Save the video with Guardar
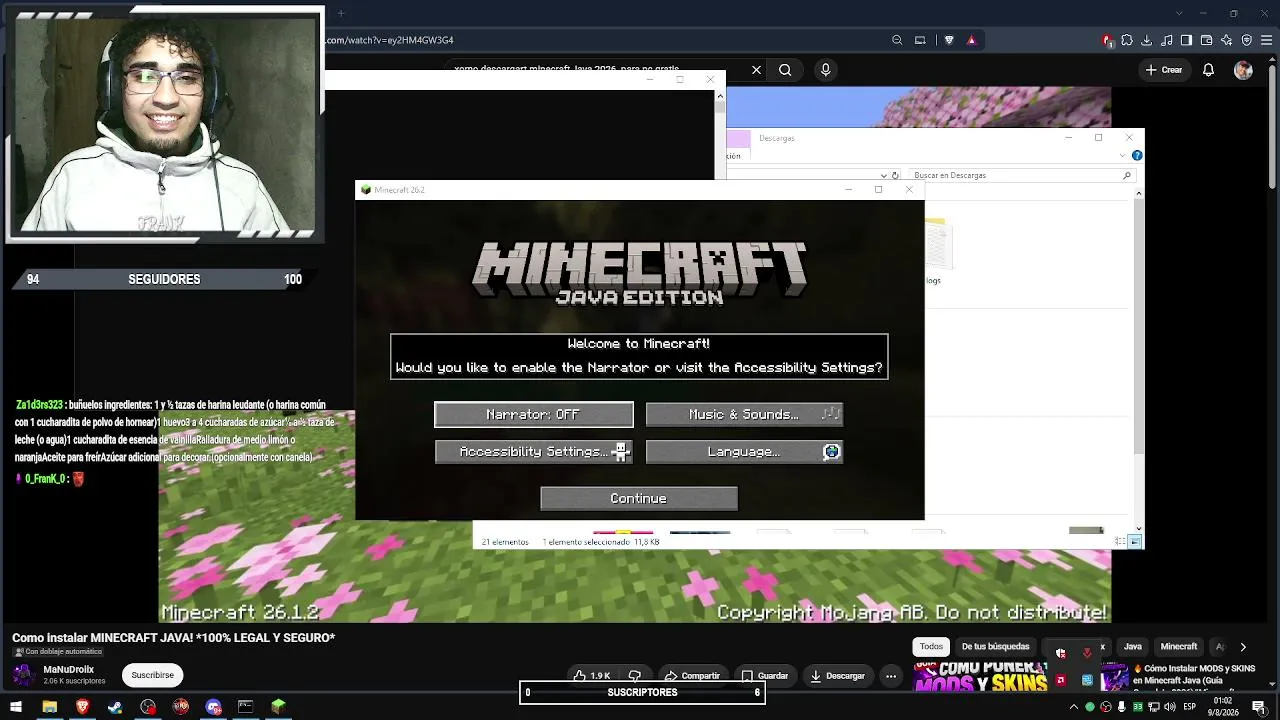The image size is (1280, 720). pyautogui.click(x=765, y=676)
